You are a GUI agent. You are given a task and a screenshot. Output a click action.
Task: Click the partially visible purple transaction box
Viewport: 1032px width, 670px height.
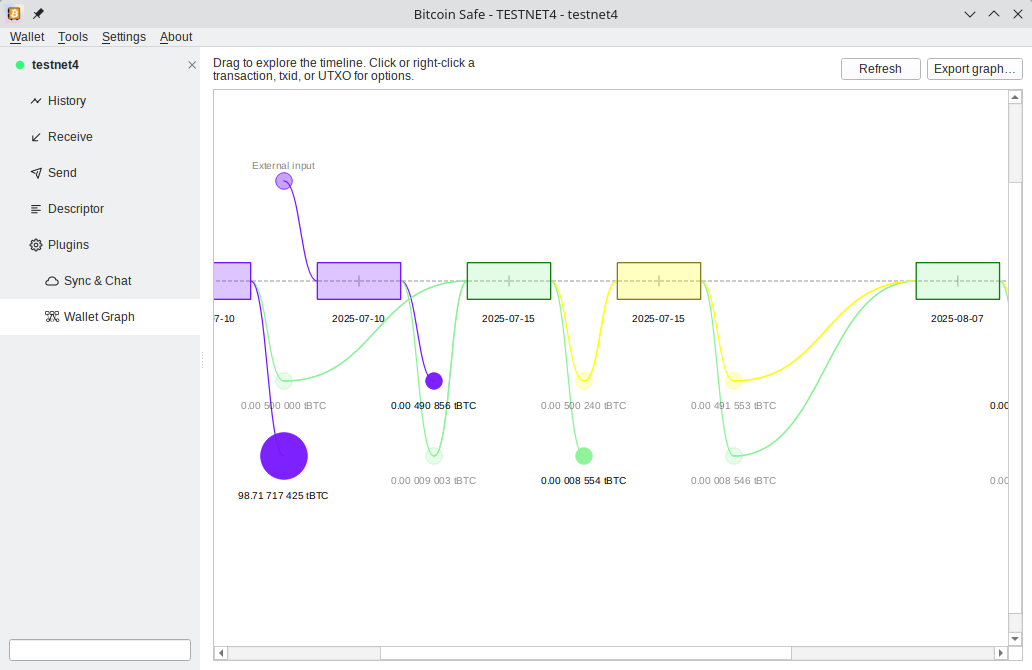coord(232,281)
